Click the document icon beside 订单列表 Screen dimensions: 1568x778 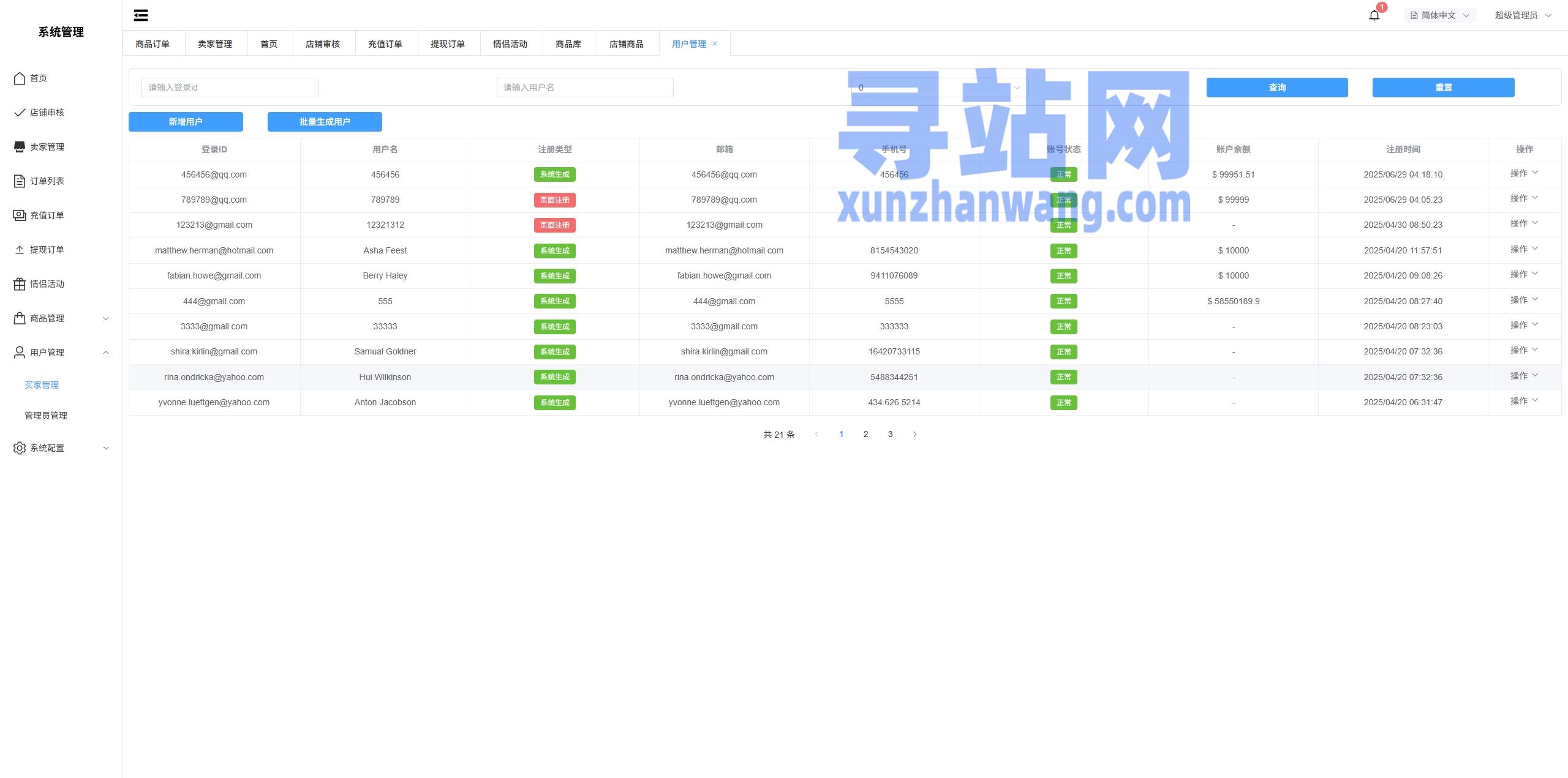coord(20,181)
